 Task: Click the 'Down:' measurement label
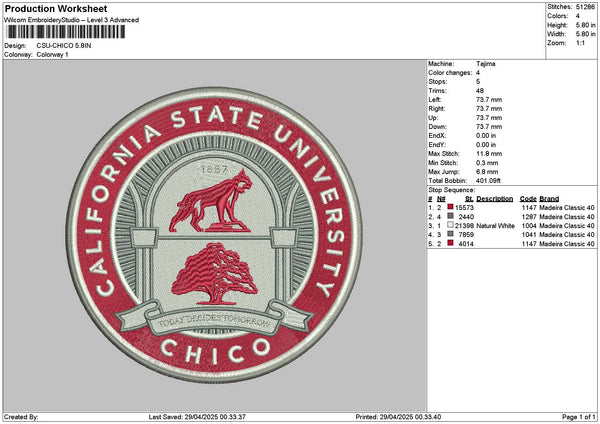click(437, 127)
